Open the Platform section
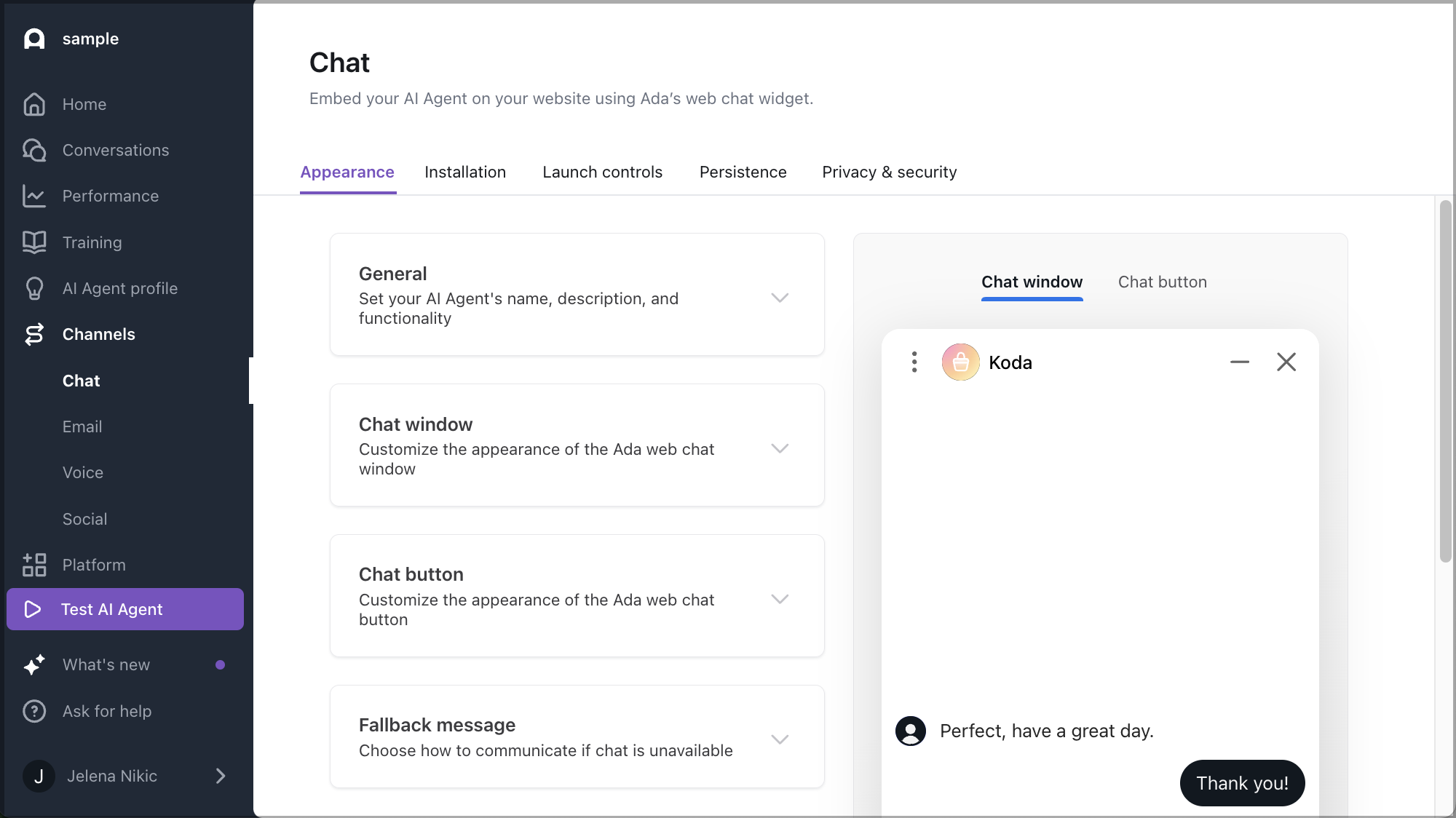The width and height of the screenshot is (1456, 818). pos(93,565)
